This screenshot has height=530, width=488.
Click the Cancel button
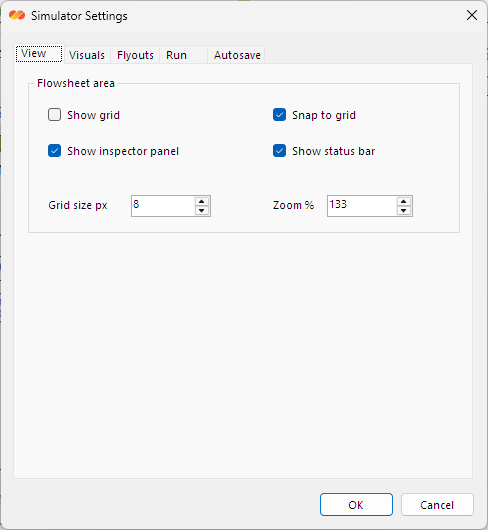click(437, 505)
